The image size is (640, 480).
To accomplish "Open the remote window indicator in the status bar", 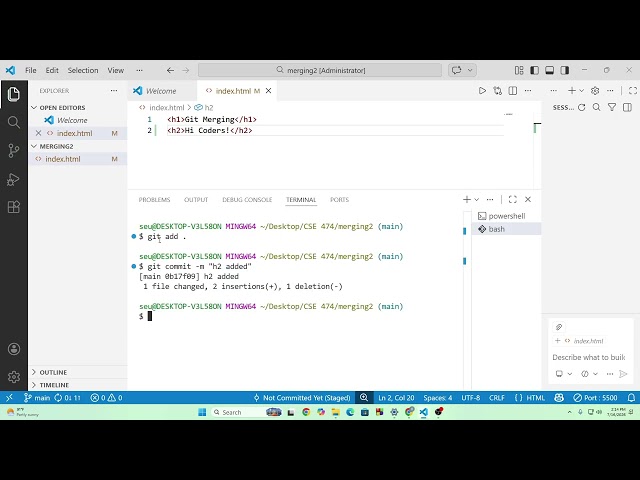I will click(x=9, y=398).
